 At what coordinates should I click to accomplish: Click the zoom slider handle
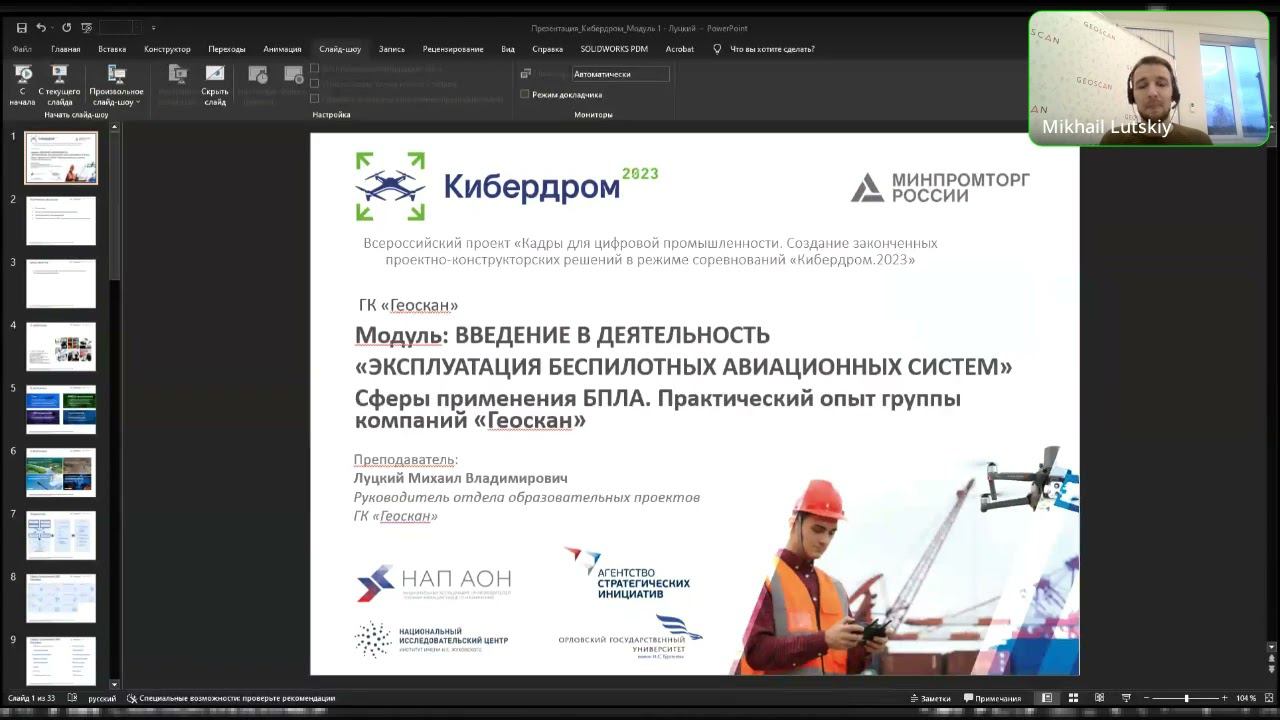point(1187,698)
